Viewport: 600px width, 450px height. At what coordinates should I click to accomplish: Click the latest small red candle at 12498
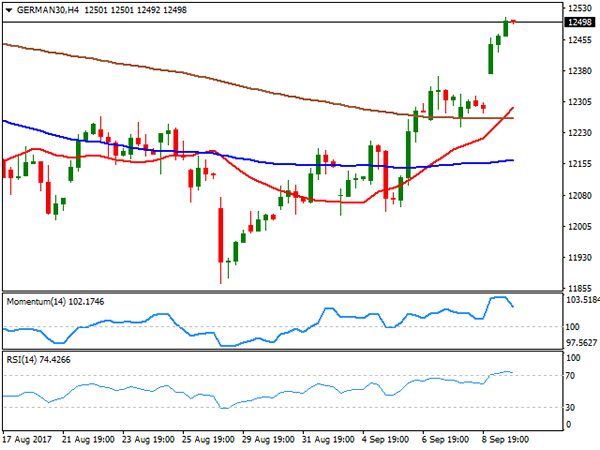[513, 21]
